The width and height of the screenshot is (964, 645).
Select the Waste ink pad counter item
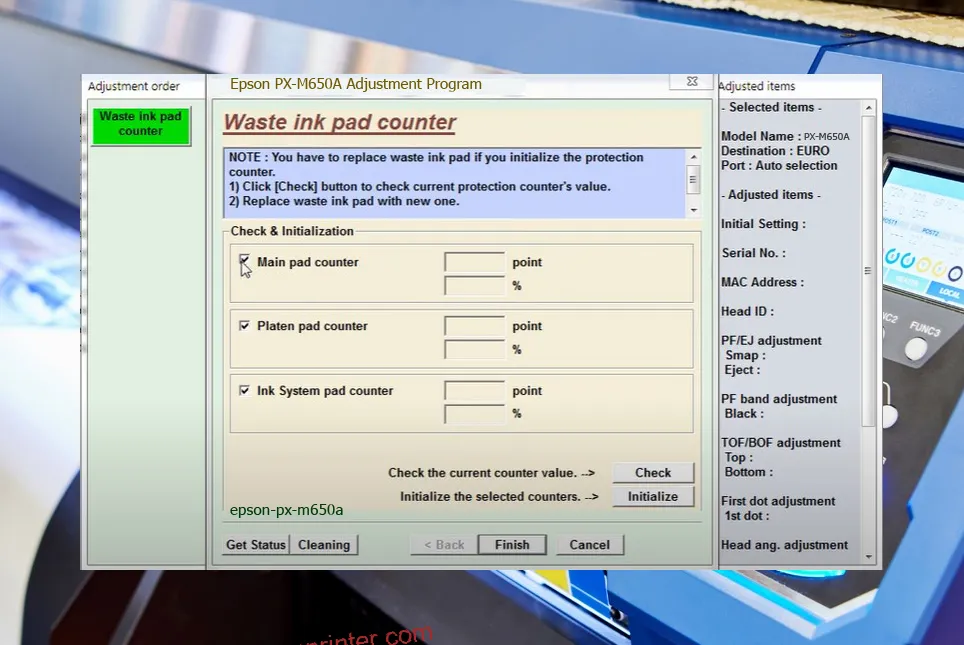(141, 125)
